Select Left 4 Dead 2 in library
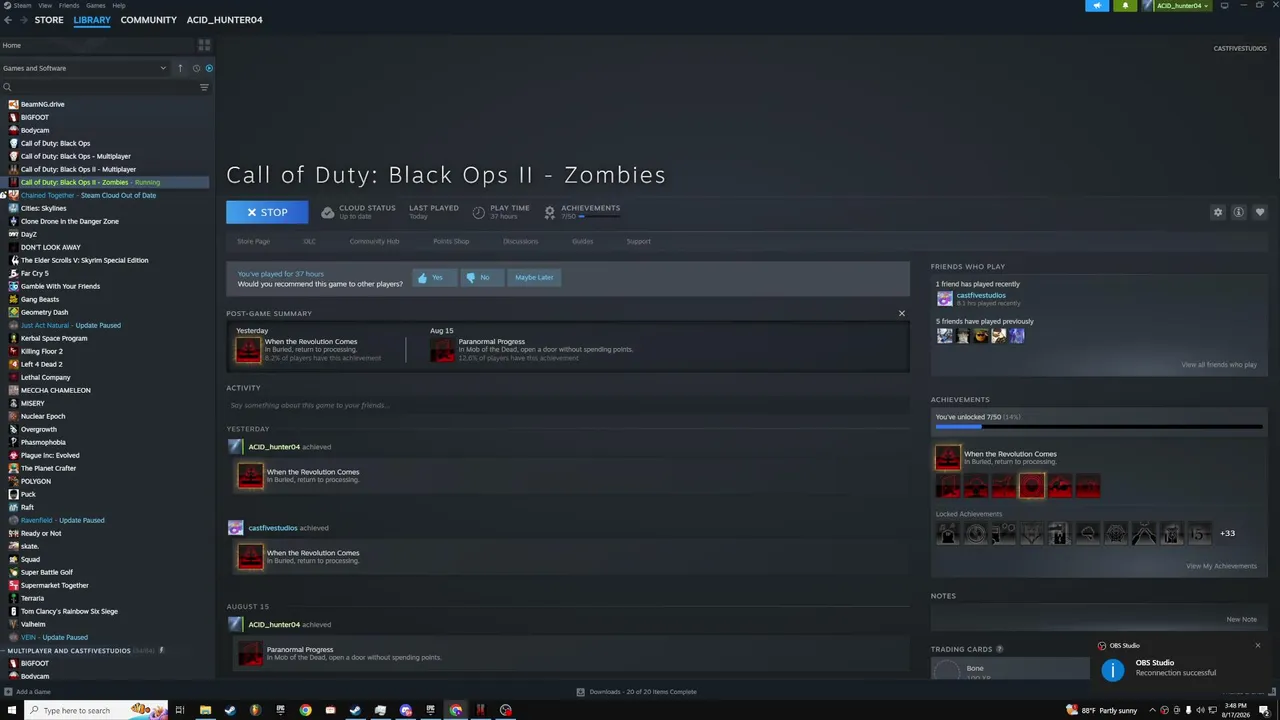Screen dimensions: 1280x720 click(41, 364)
